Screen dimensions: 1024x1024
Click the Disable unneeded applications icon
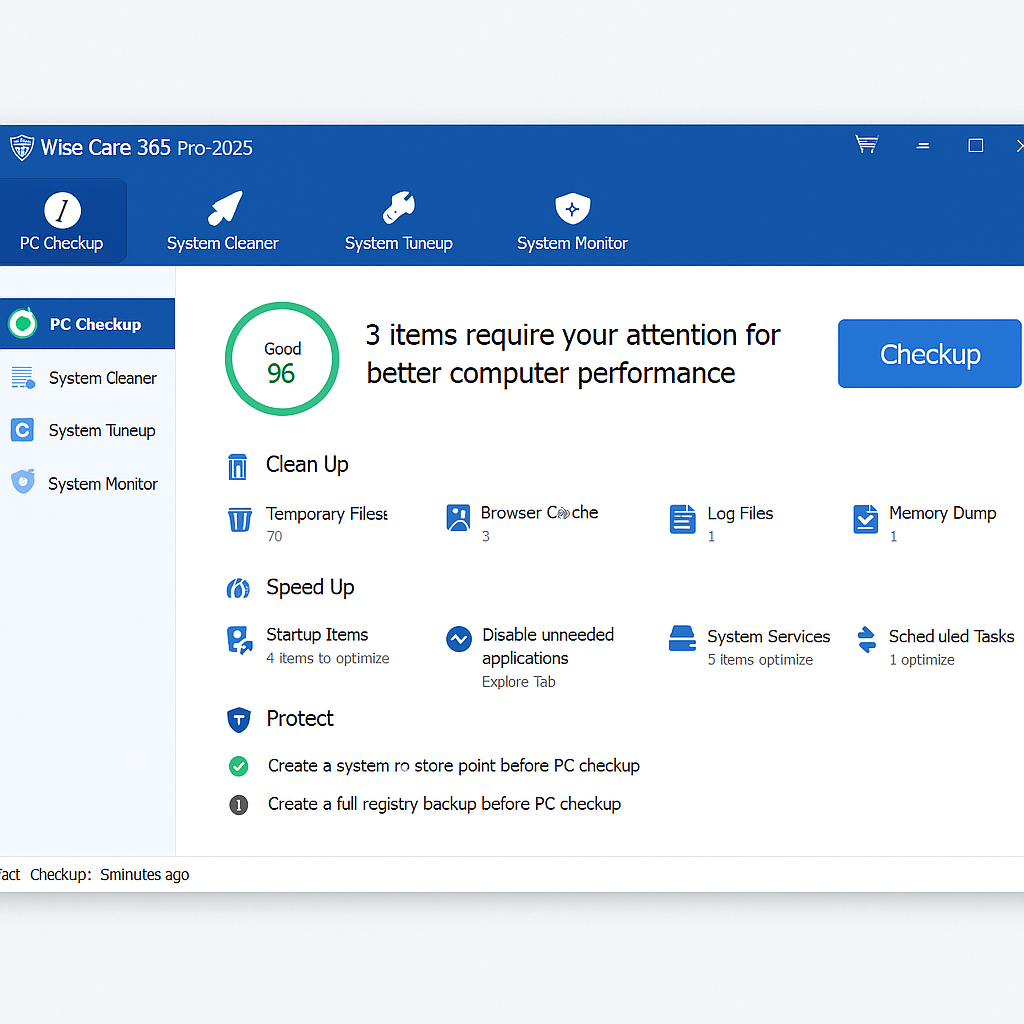coord(458,638)
